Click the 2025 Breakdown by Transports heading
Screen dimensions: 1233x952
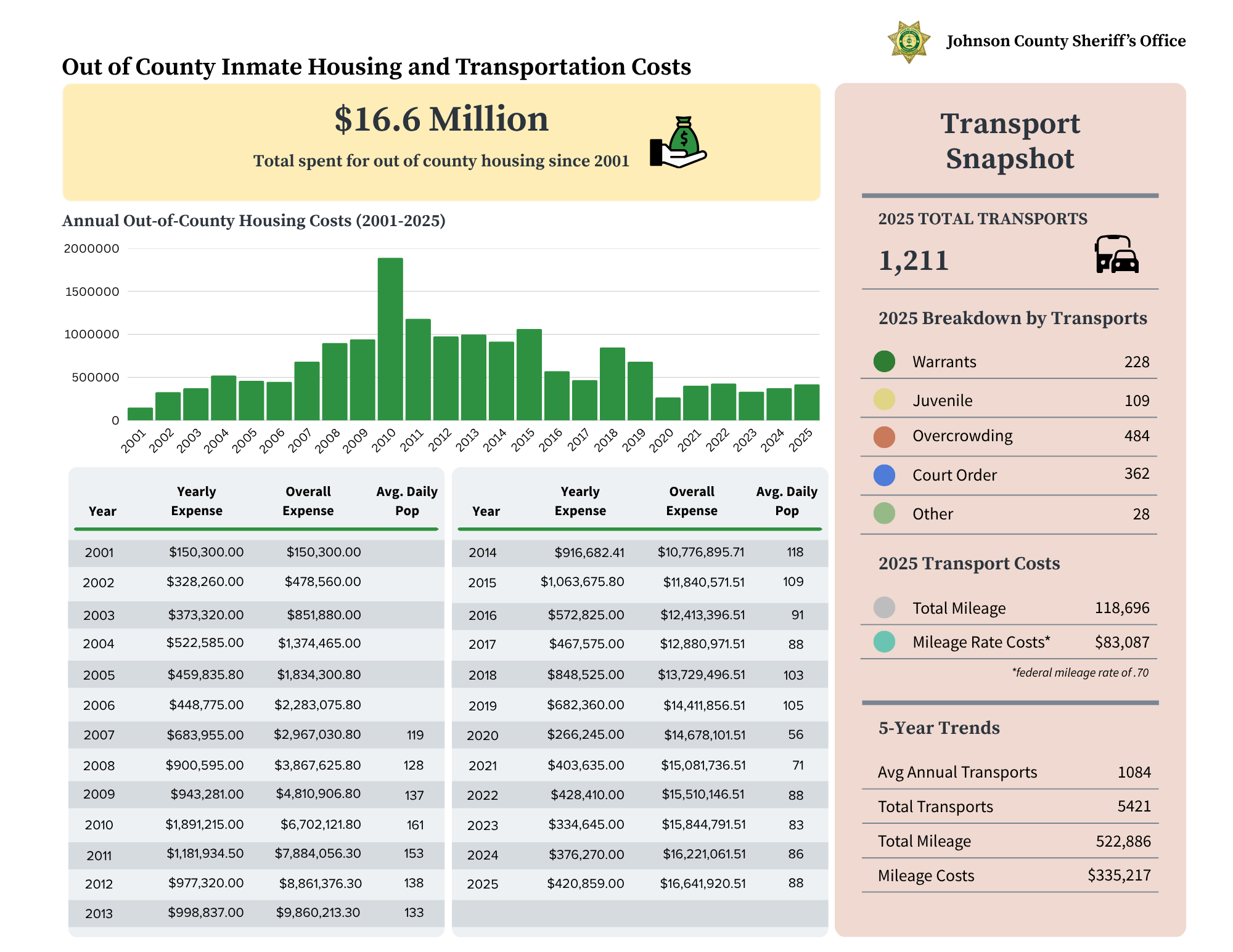[1013, 318]
